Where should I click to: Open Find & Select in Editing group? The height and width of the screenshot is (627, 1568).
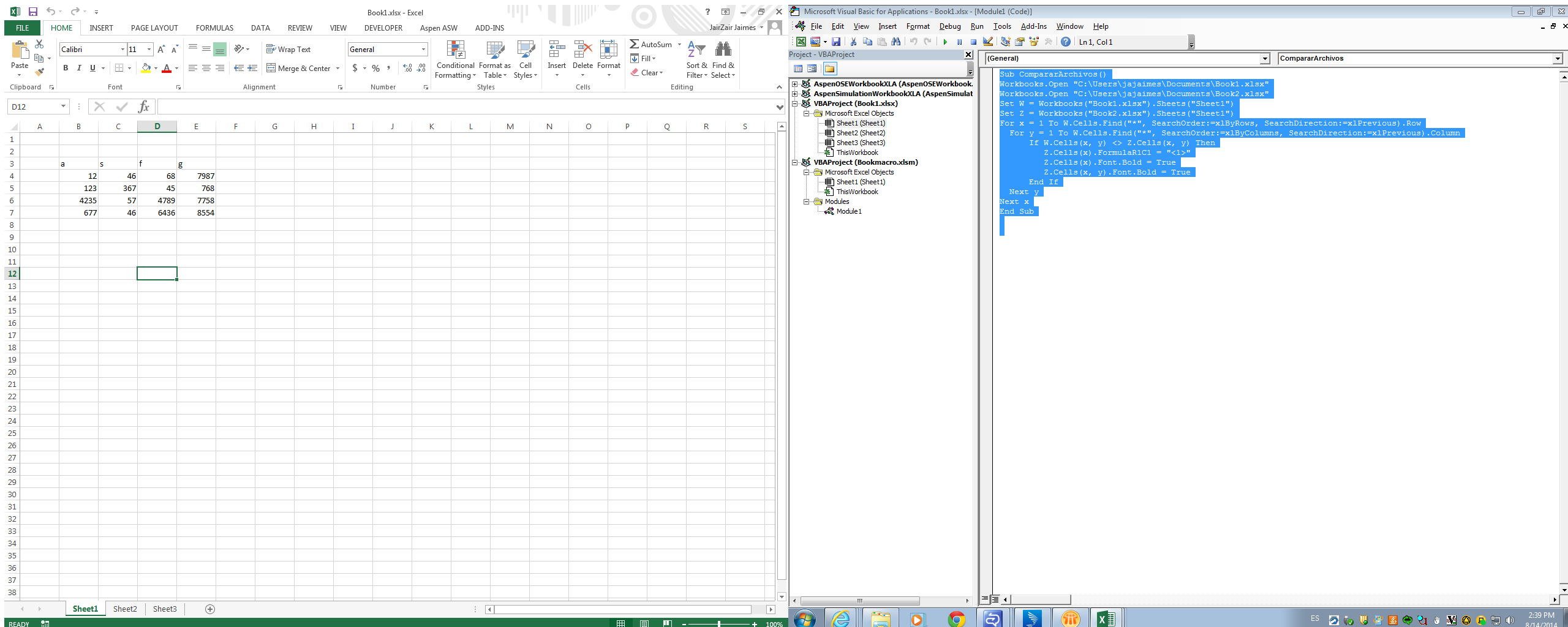(x=723, y=59)
